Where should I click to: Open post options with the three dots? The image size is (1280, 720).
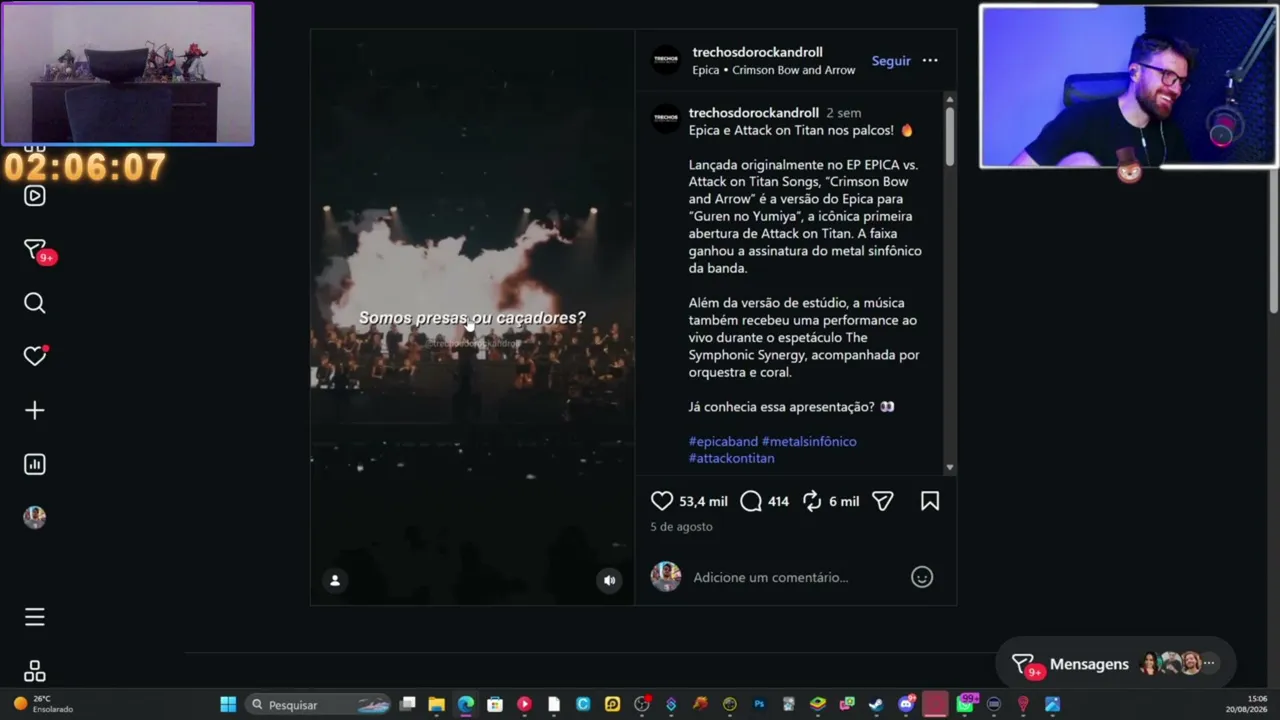[930, 60]
